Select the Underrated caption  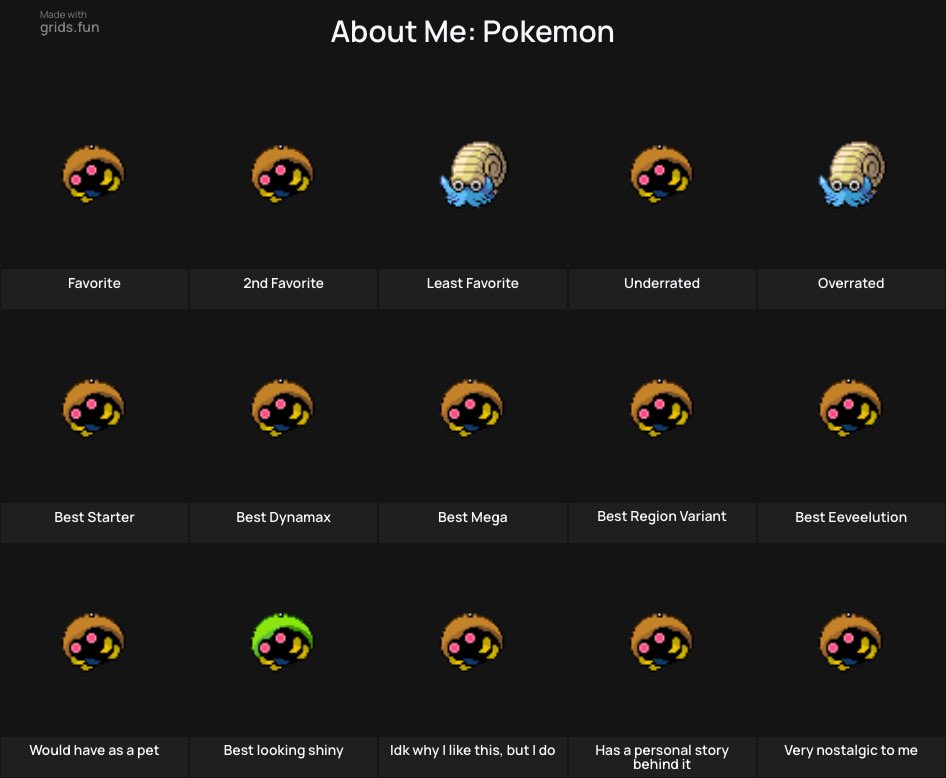click(x=662, y=283)
